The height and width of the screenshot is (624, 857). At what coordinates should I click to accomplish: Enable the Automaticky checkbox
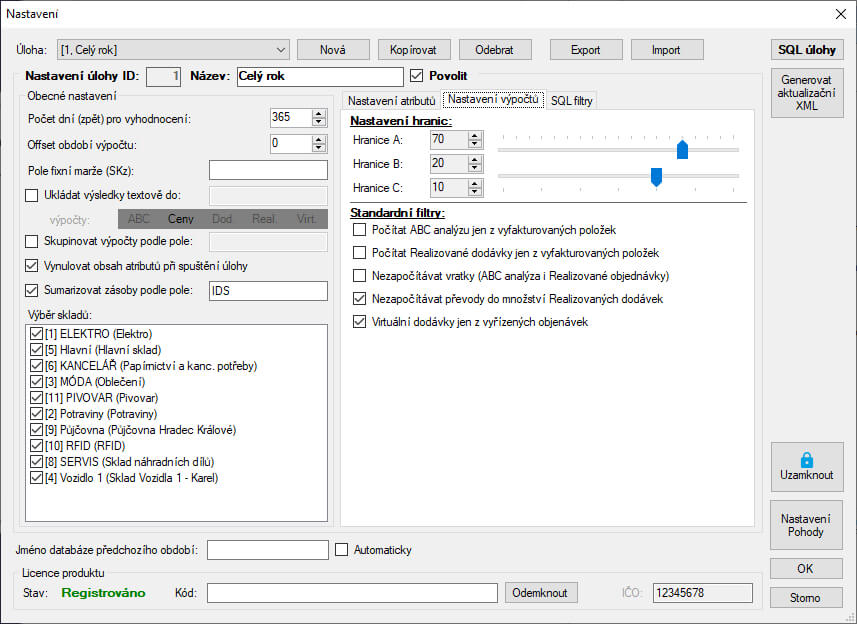[x=342, y=550]
